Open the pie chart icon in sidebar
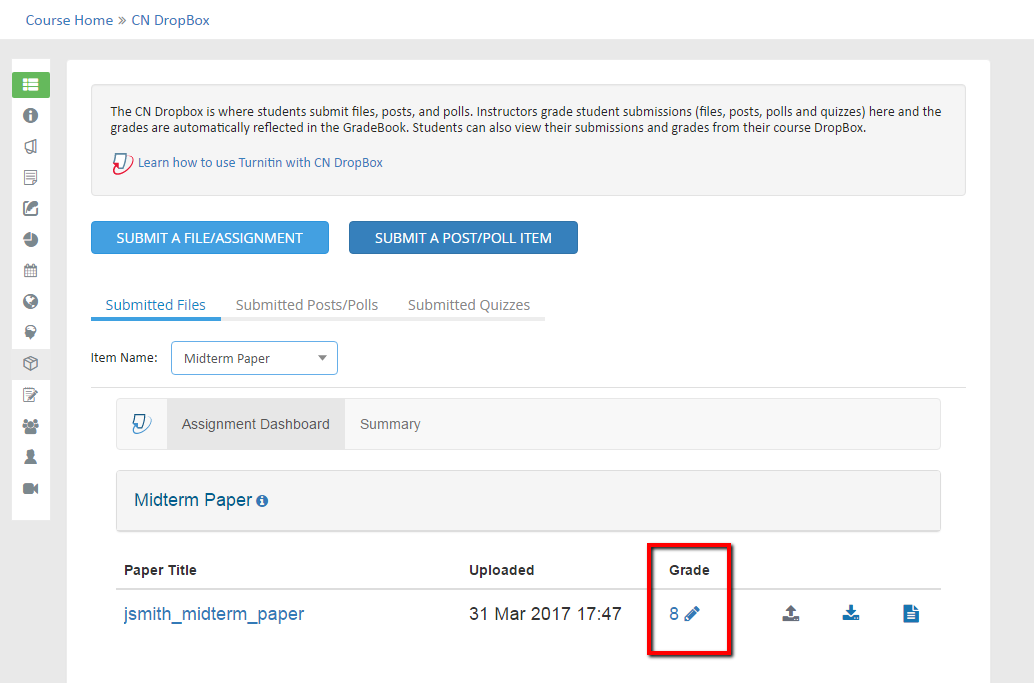This screenshot has width=1034, height=683. [30, 239]
